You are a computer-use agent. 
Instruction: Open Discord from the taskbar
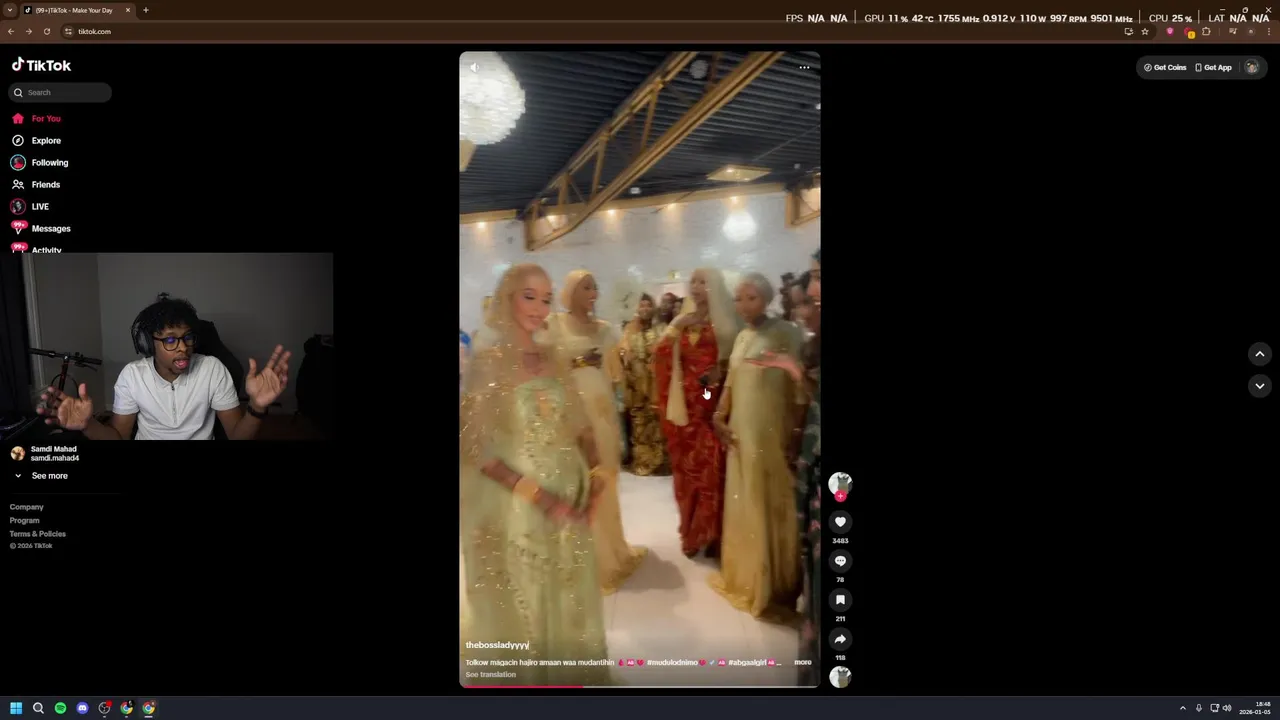pyautogui.click(x=82, y=708)
